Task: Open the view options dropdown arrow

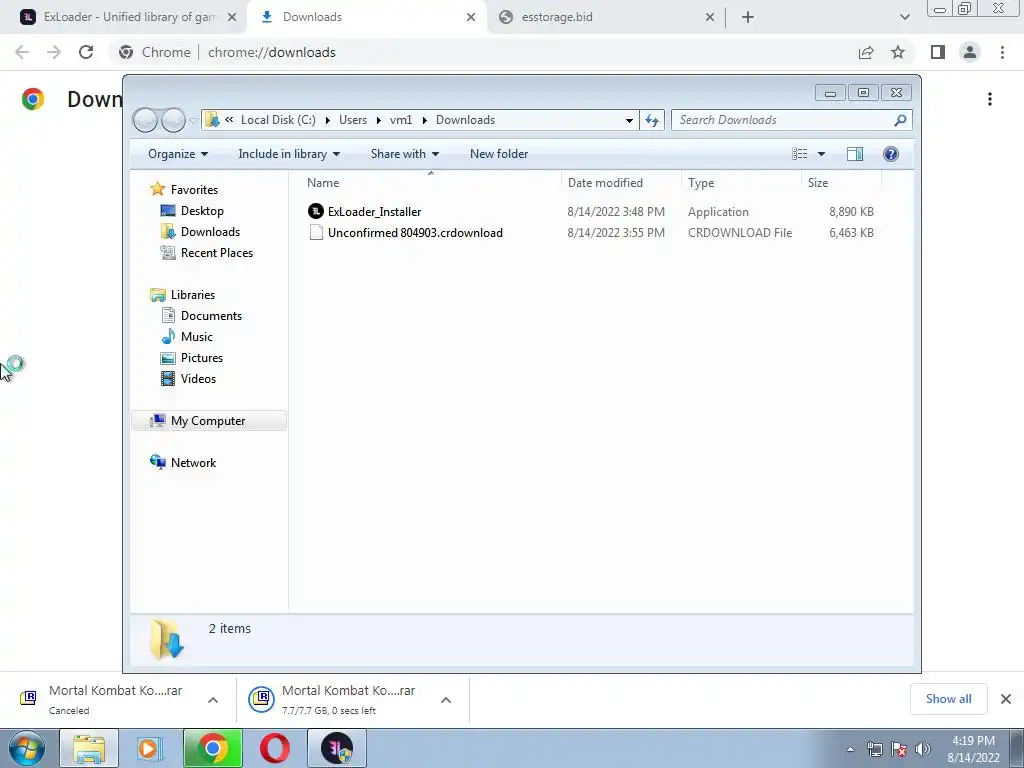Action: (822, 154)
